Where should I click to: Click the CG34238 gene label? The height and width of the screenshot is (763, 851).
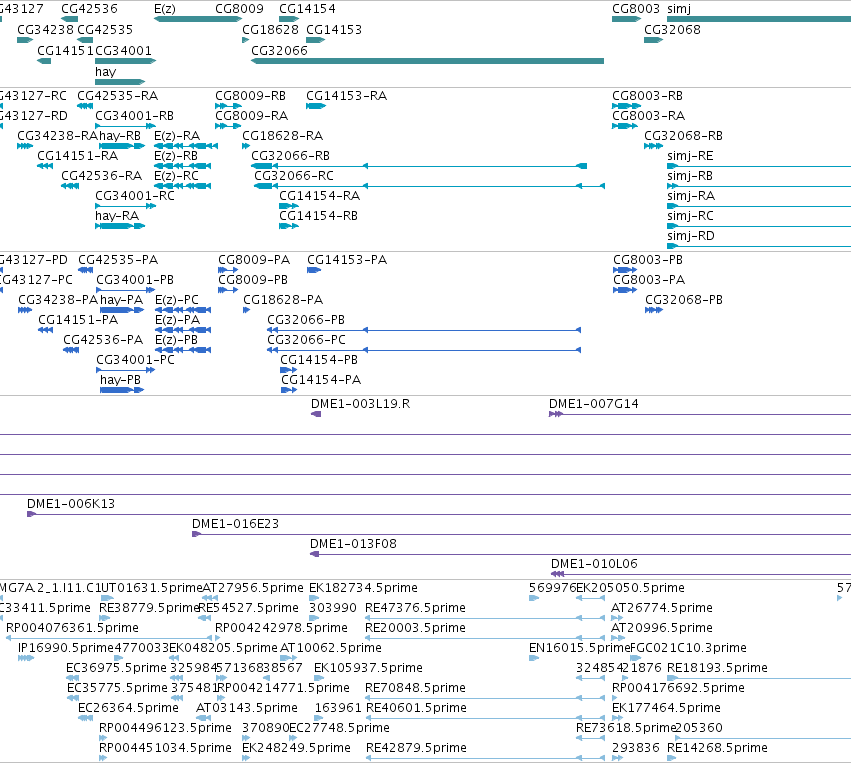[46, 29]
